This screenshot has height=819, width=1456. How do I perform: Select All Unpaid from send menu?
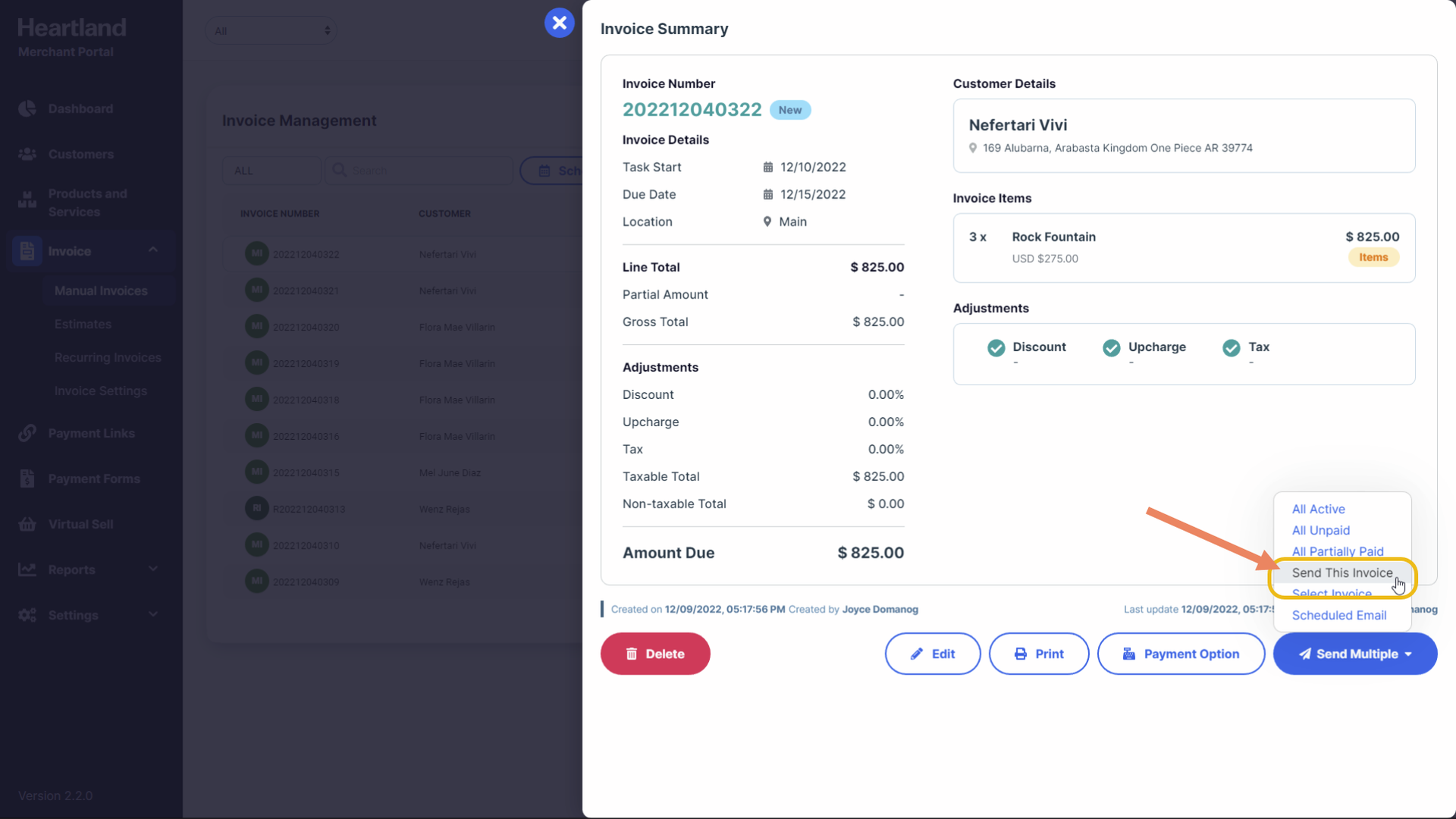[1320, 530]
